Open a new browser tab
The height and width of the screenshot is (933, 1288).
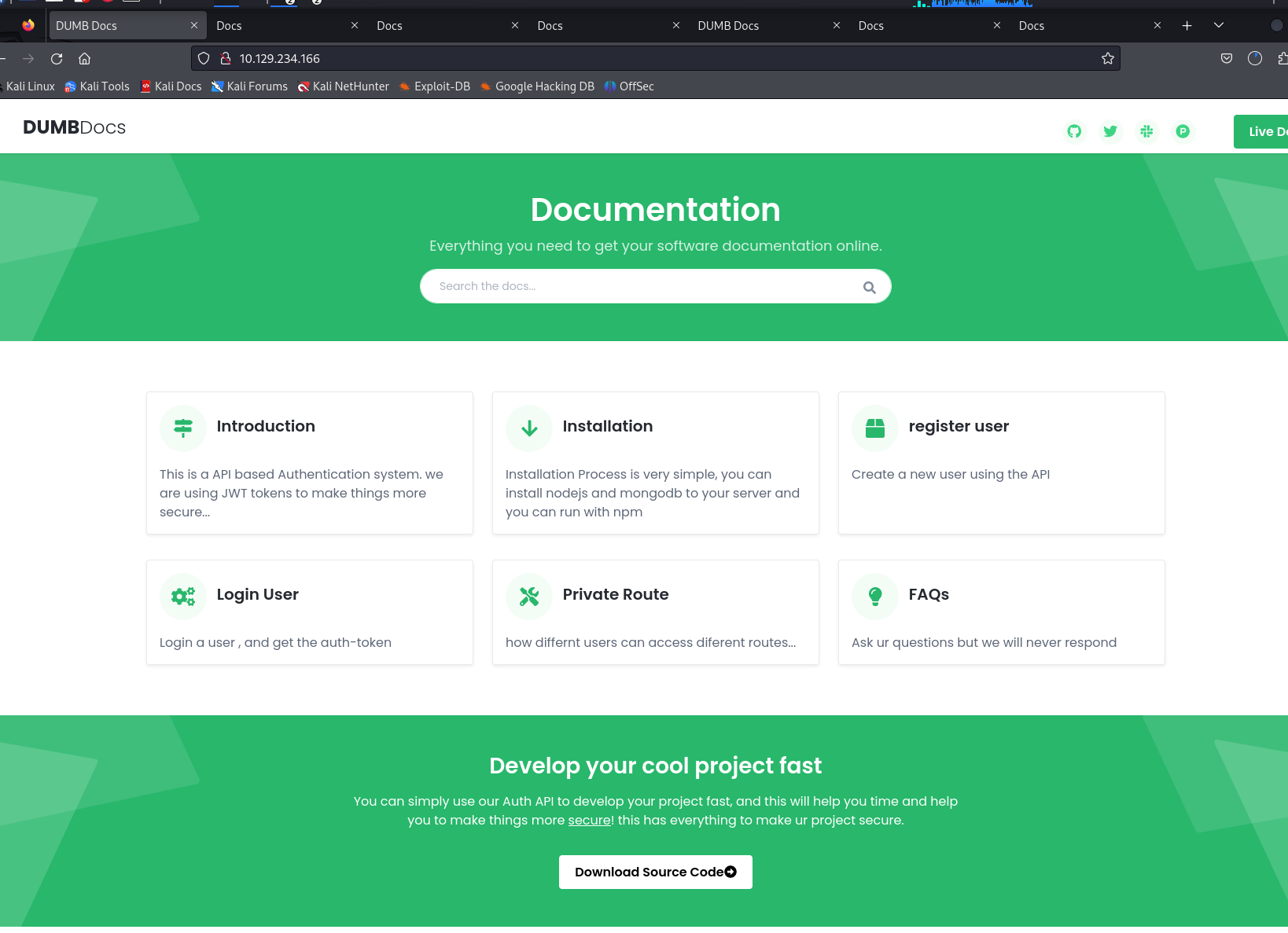pos(1187,26)
